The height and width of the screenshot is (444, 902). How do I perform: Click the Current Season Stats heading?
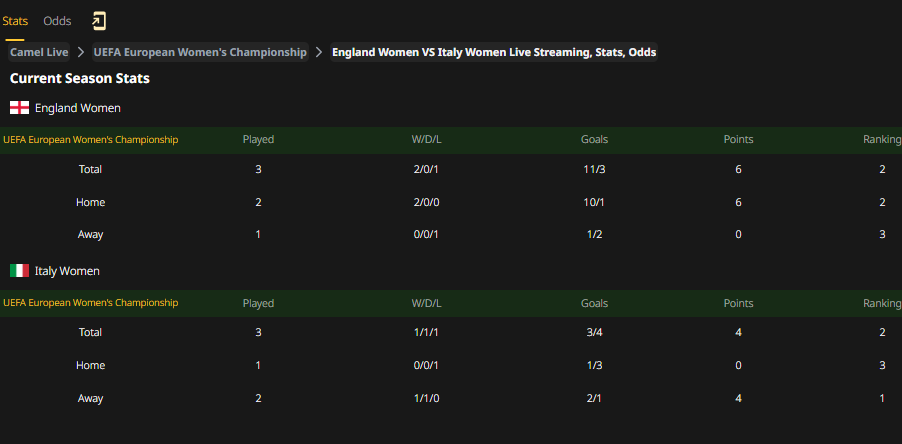point(80,79)
